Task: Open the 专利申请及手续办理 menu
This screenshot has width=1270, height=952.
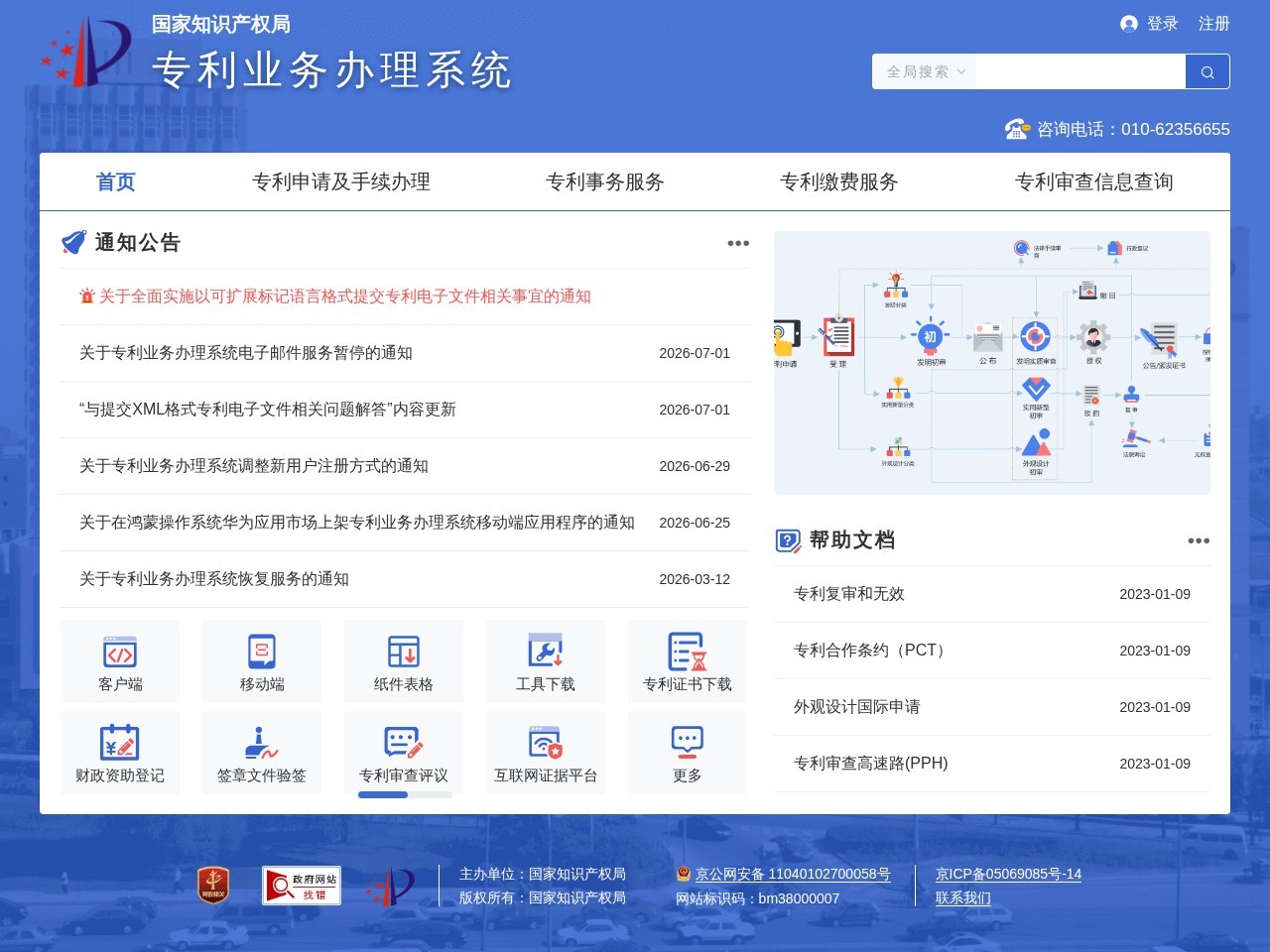Action: [341, 181]
